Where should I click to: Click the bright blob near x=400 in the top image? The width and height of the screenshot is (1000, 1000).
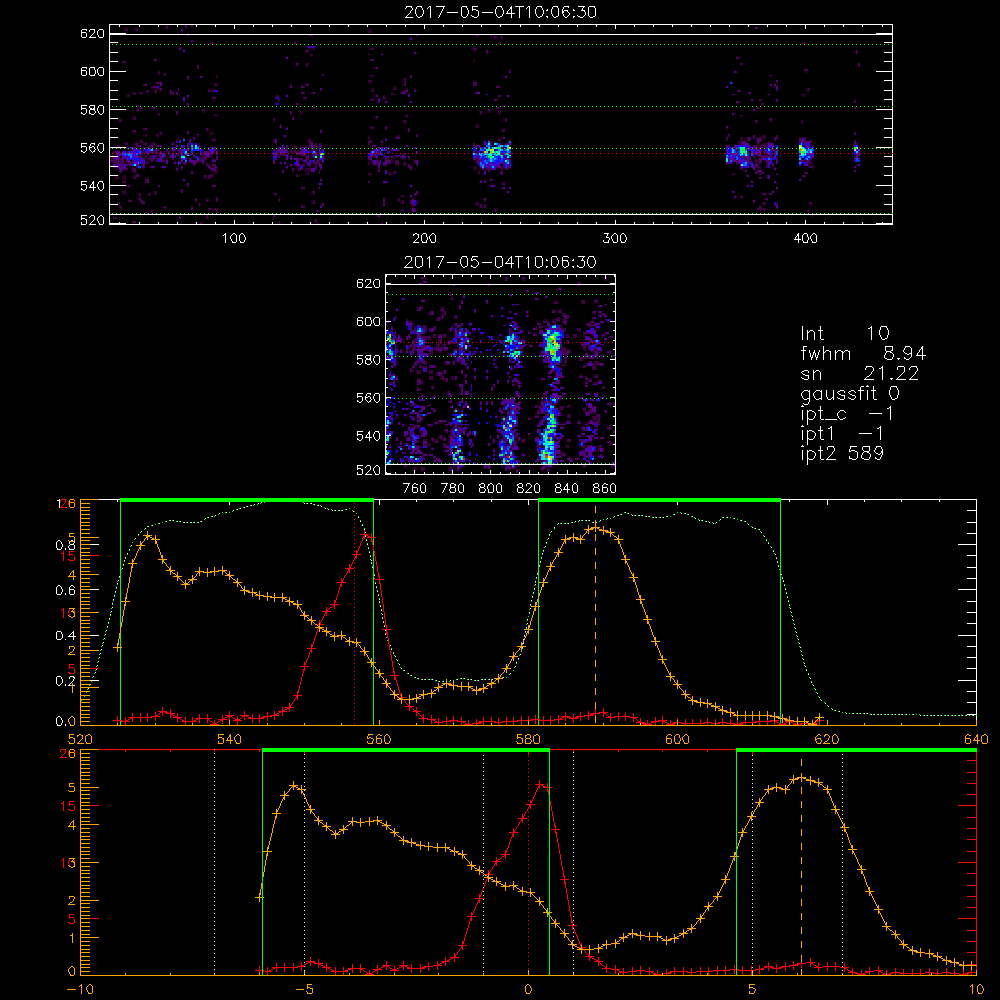(x=806, y=152)
